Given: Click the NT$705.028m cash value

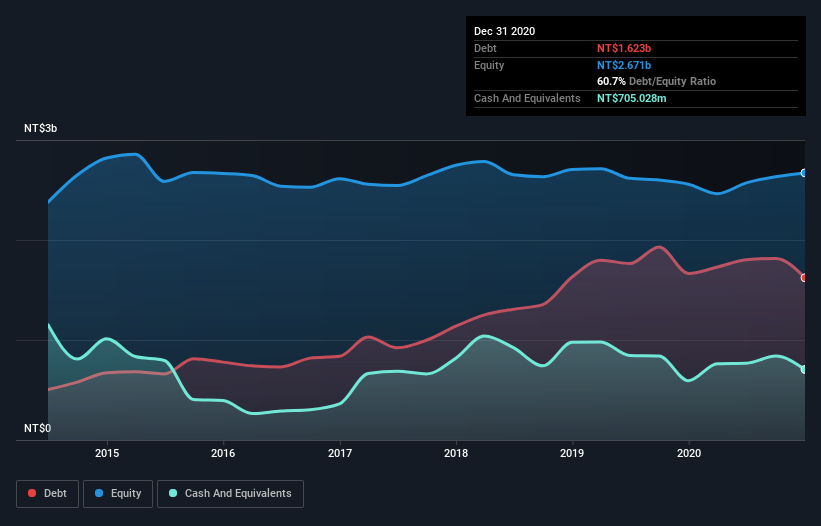Looking at the screenshot, I should pos(632,98).
